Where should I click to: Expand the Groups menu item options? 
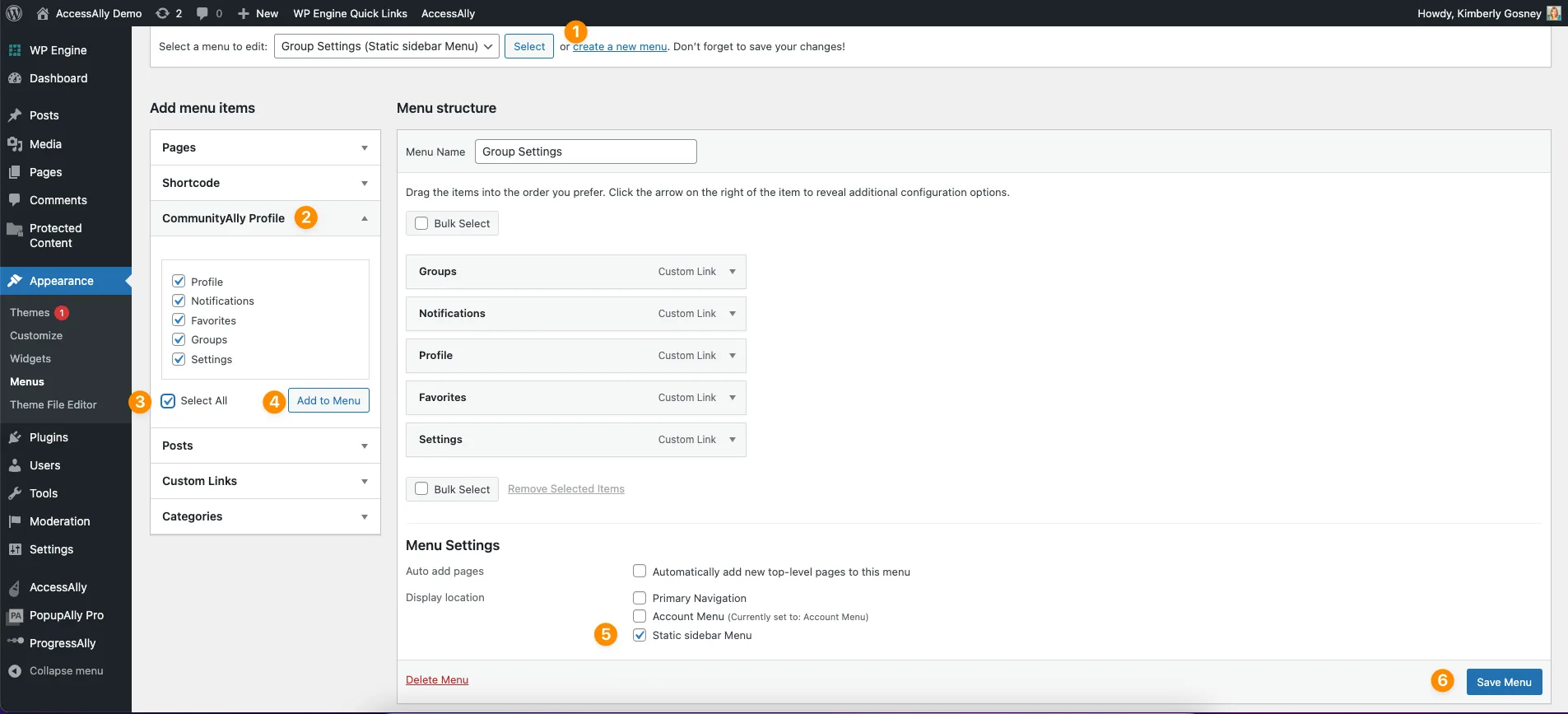click(732, 272)
